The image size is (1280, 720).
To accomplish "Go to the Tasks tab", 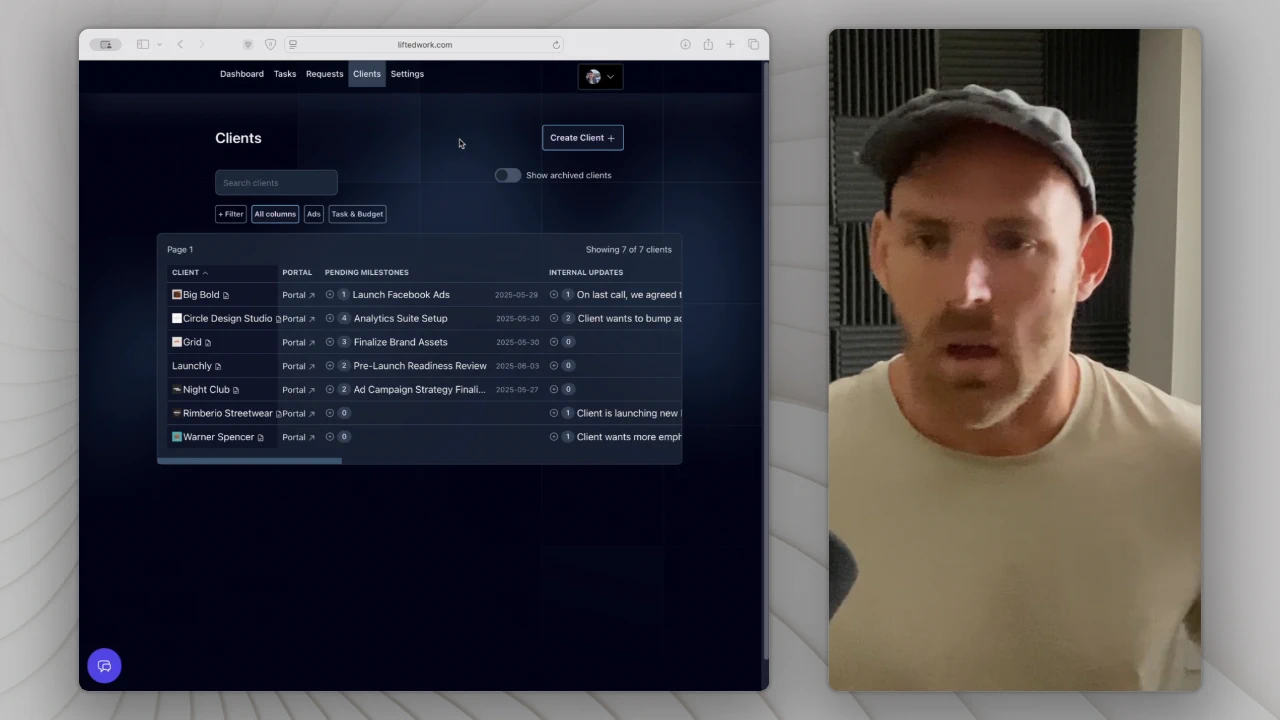I will [285, 74].
